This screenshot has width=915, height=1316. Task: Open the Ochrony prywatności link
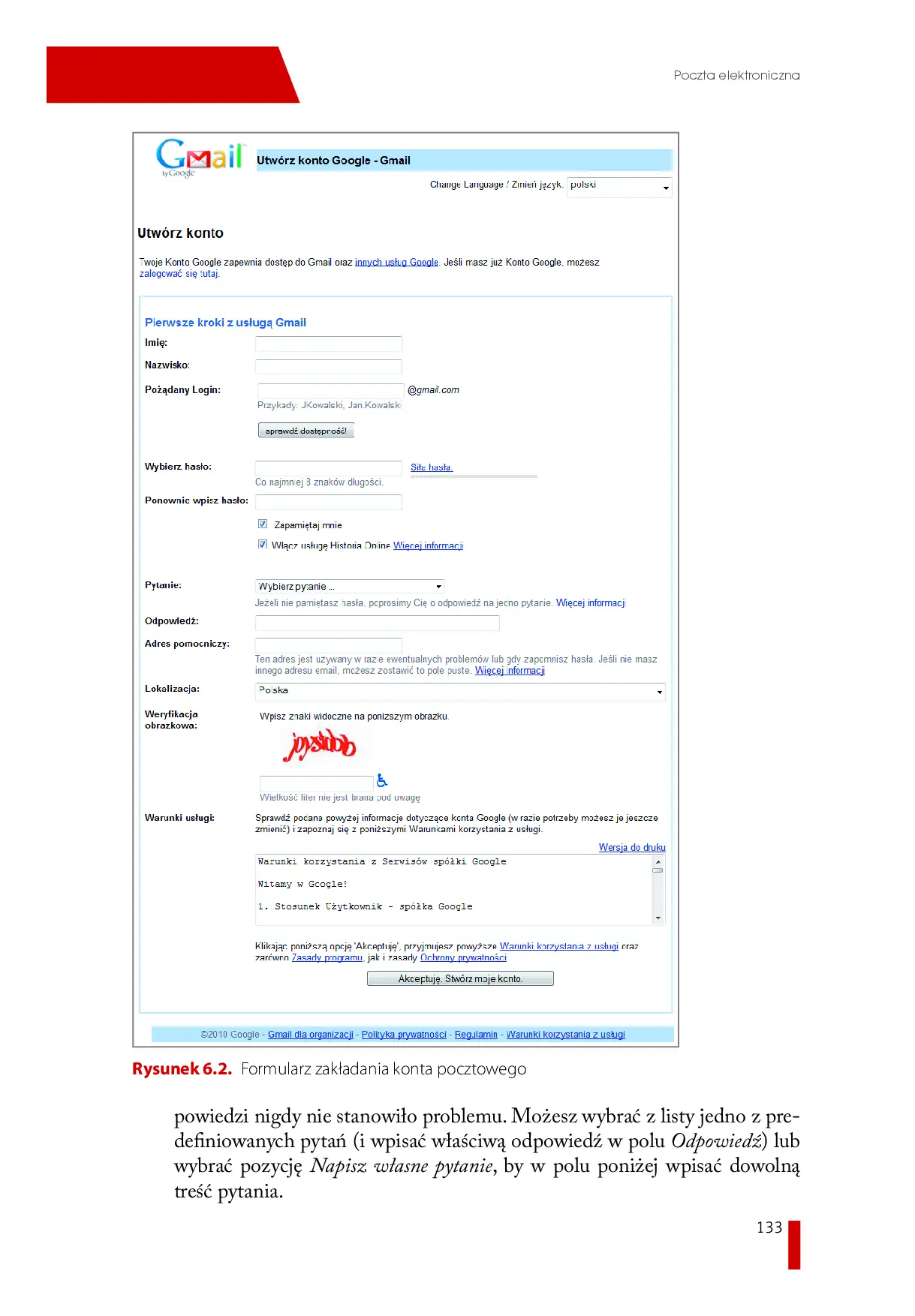coord(463,957)
